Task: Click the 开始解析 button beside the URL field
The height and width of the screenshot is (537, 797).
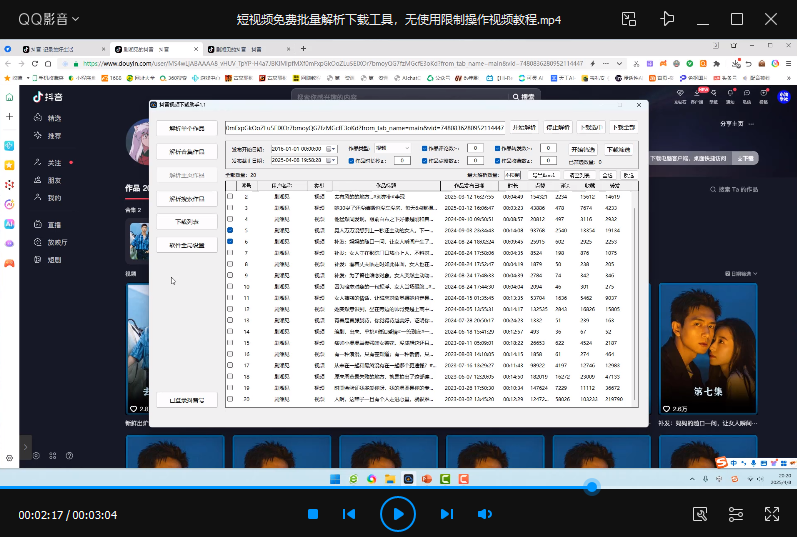Action: [x=524, y=127]
